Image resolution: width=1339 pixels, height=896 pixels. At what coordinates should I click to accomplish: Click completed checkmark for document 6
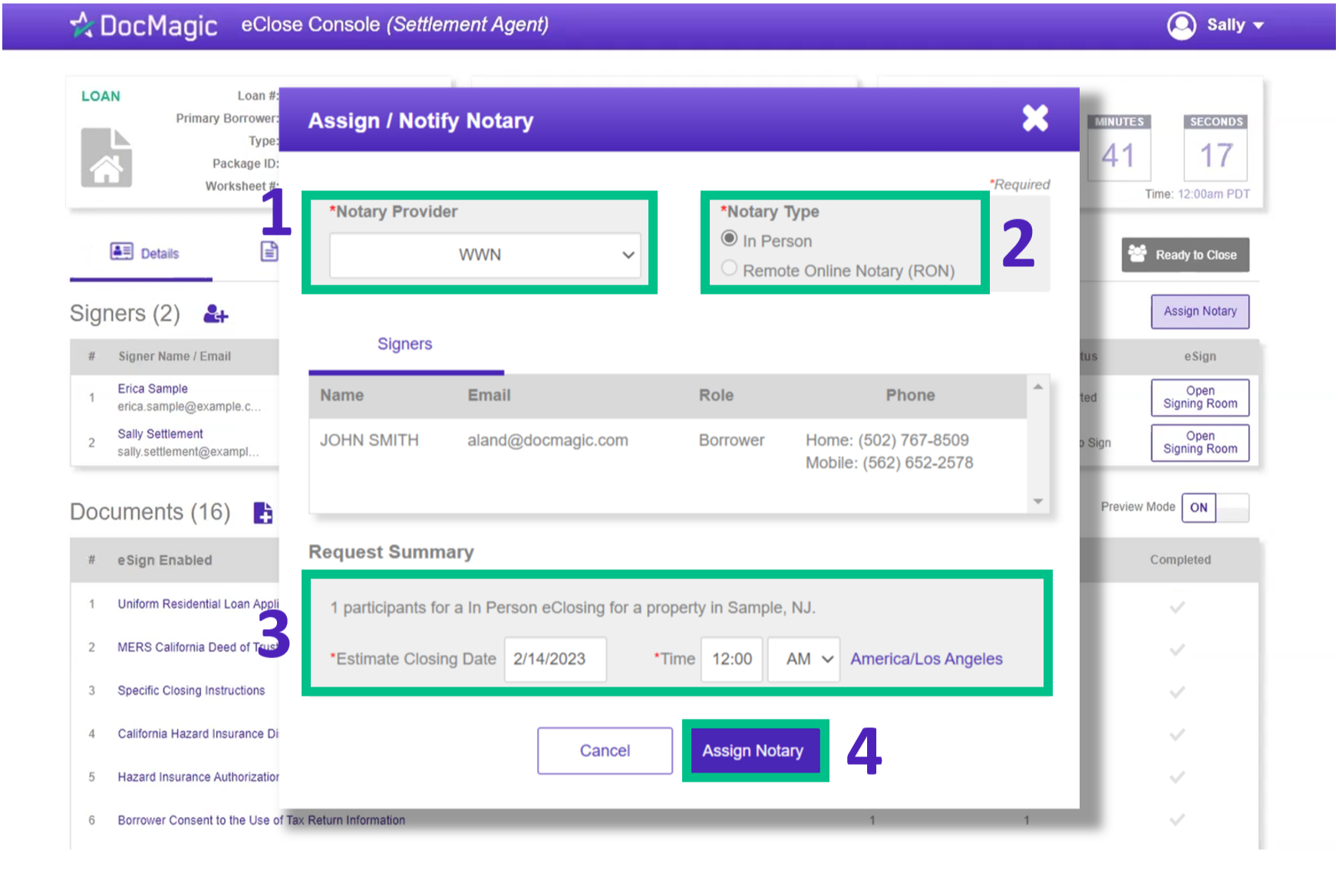click(1177, 820)
